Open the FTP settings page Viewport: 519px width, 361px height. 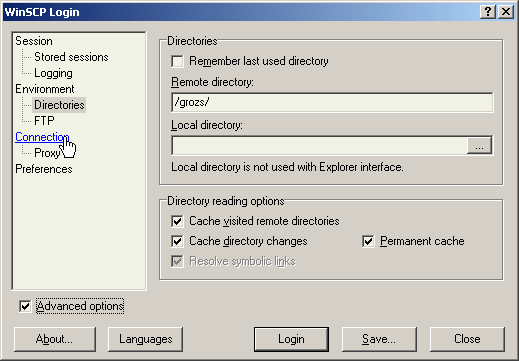point(44,121)
